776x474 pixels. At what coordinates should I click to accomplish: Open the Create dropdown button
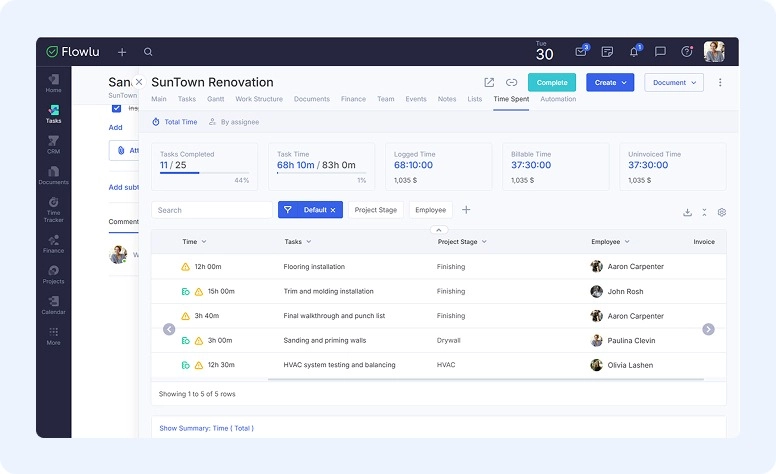610,83
